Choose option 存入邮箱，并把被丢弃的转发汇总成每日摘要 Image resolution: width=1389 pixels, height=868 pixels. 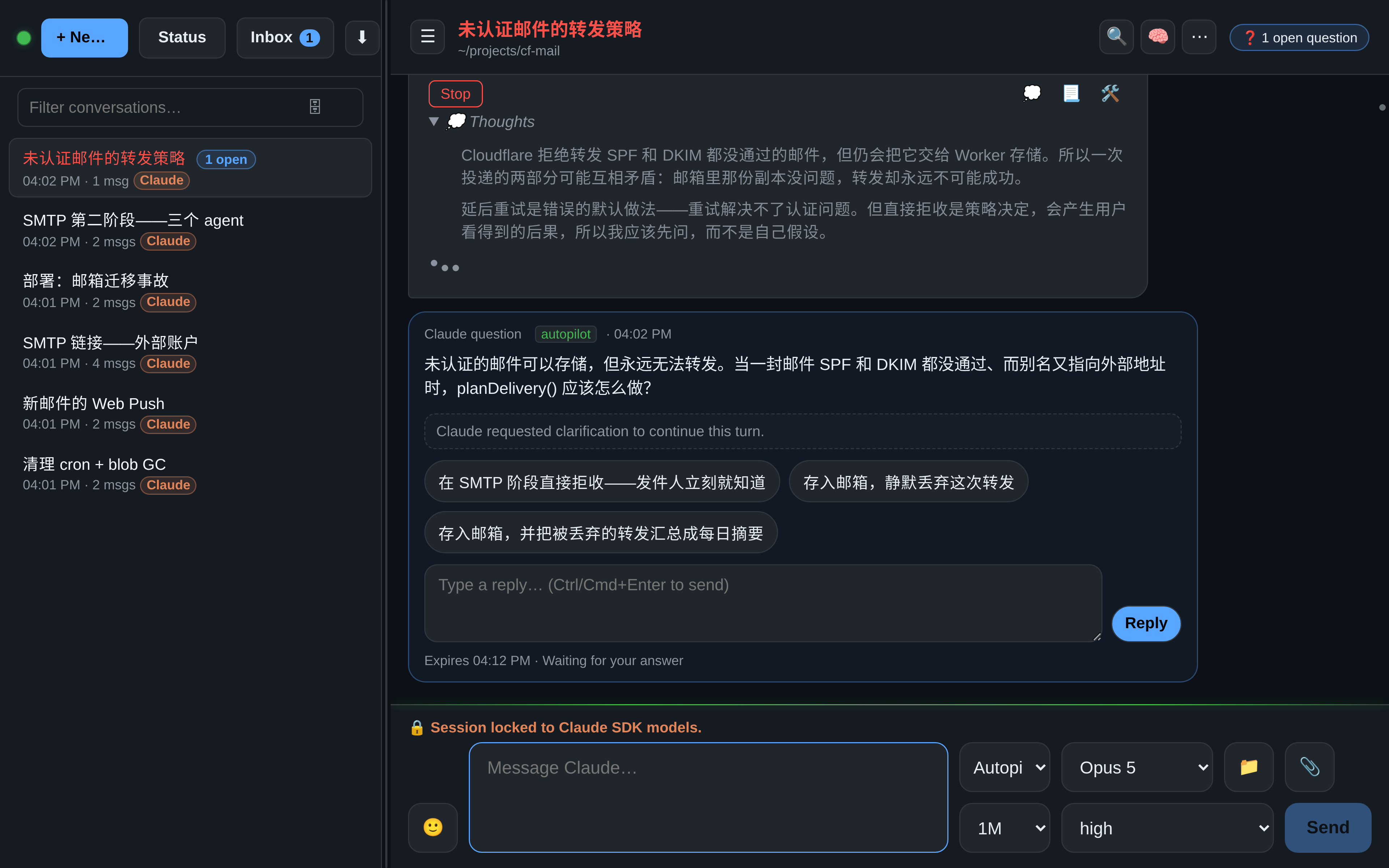(x=601, y=533)
